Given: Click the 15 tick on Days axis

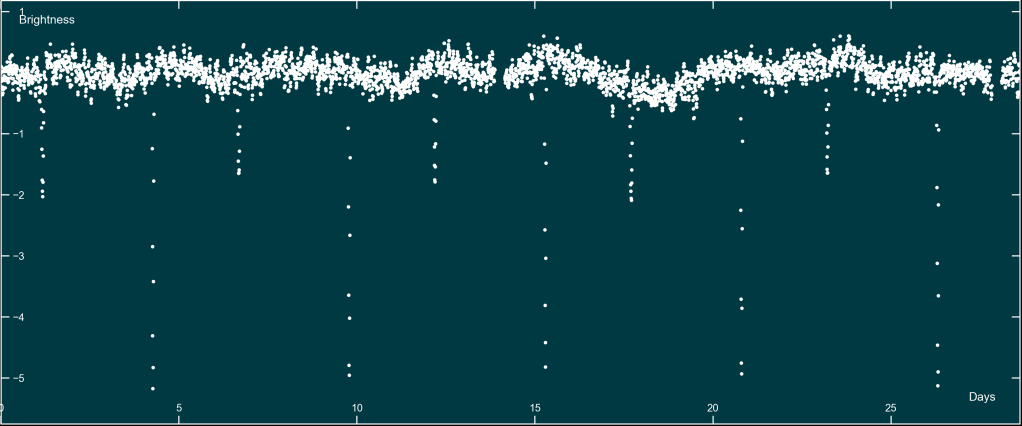Looking at the screenshot, I should 535,408.
